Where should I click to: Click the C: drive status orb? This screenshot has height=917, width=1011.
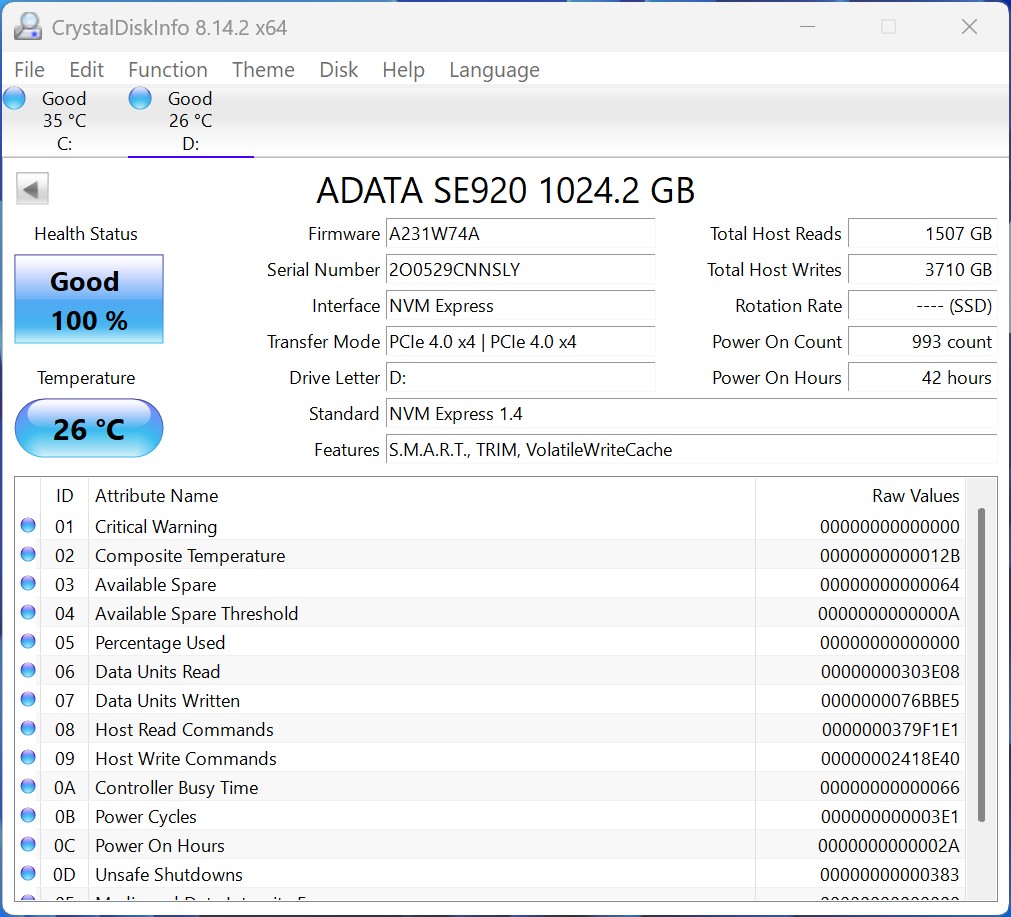click(x=14, y=99)
